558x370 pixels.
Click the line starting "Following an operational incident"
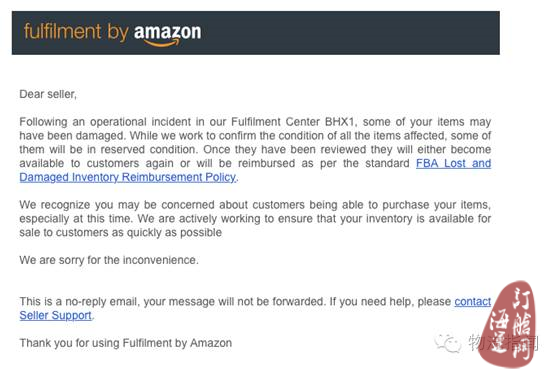click(255, 122)
